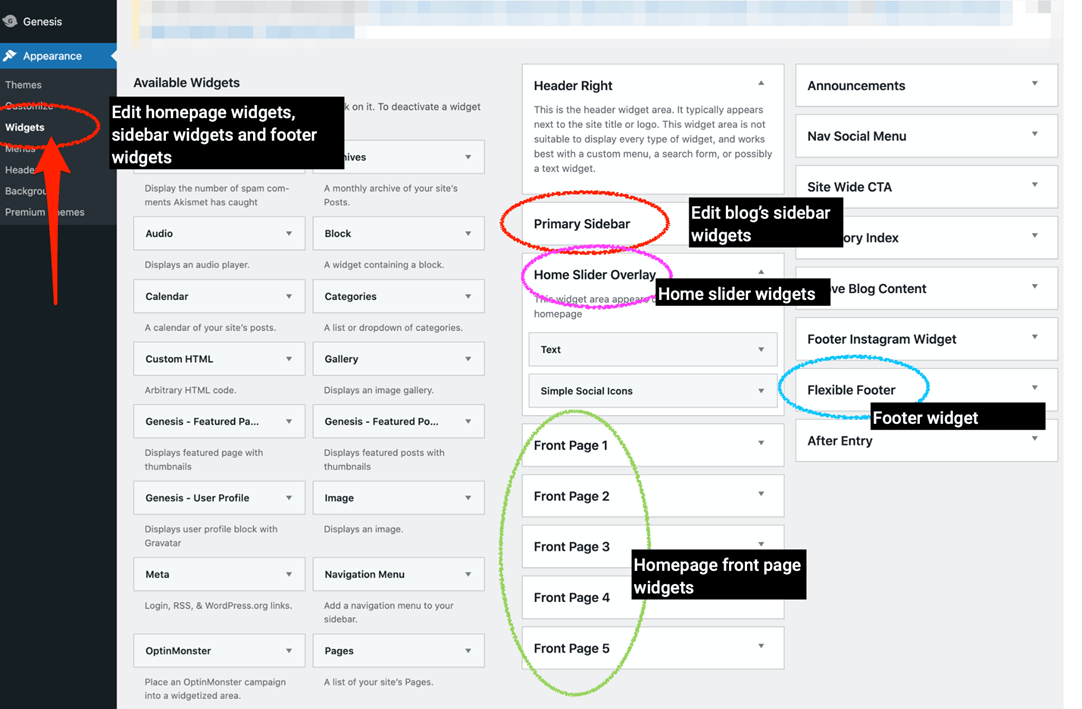
Task: Expand the Flexible Footer widget area
Action: 1034,388
